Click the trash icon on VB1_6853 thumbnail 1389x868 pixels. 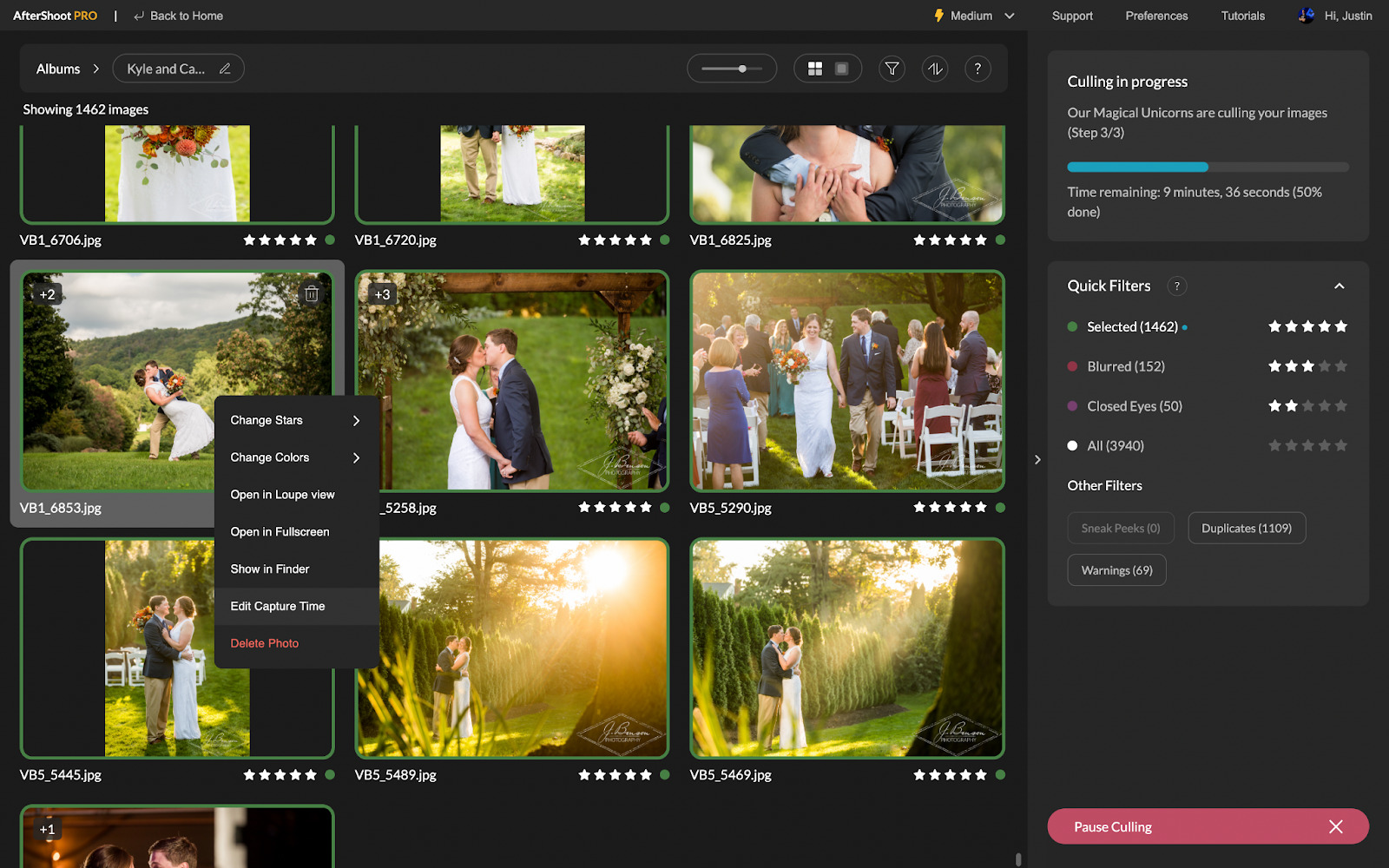pos(312,294)
